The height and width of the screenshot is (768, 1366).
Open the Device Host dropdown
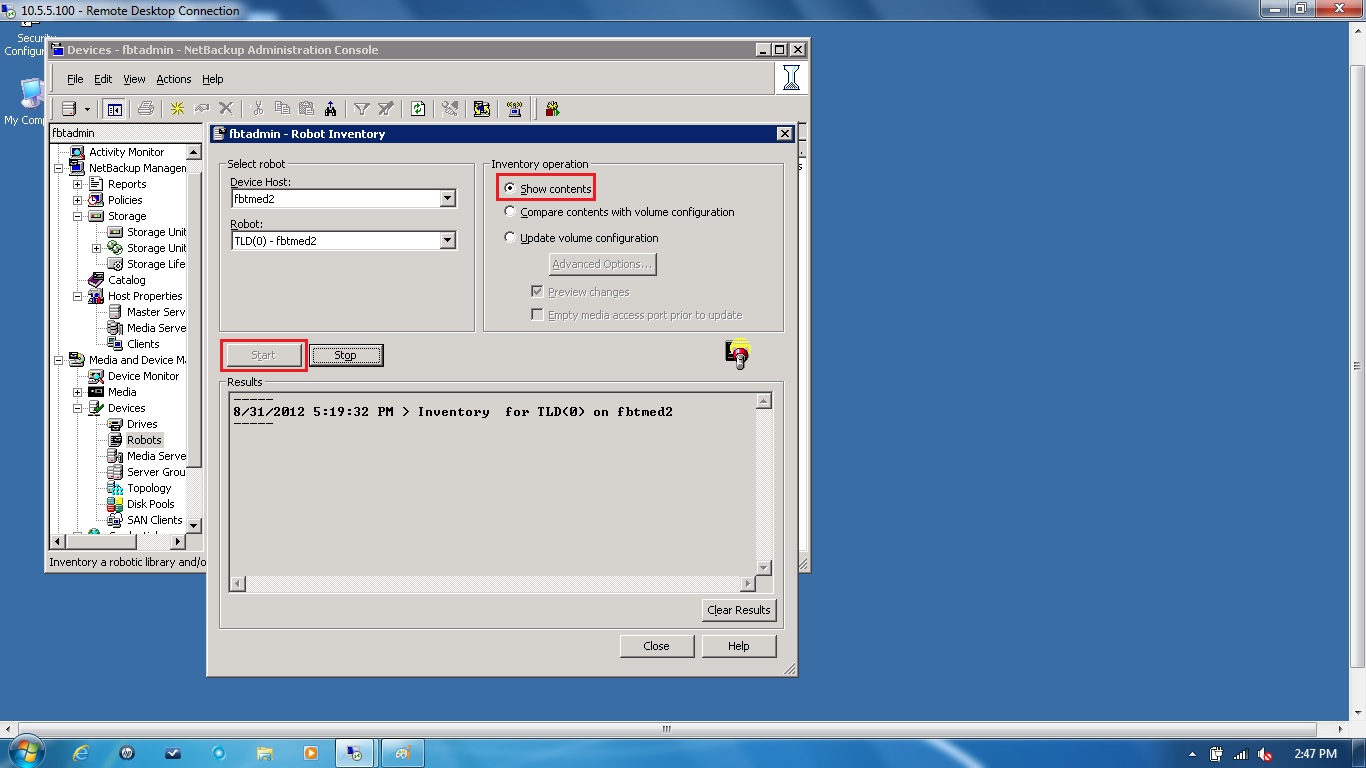[448, 198]
